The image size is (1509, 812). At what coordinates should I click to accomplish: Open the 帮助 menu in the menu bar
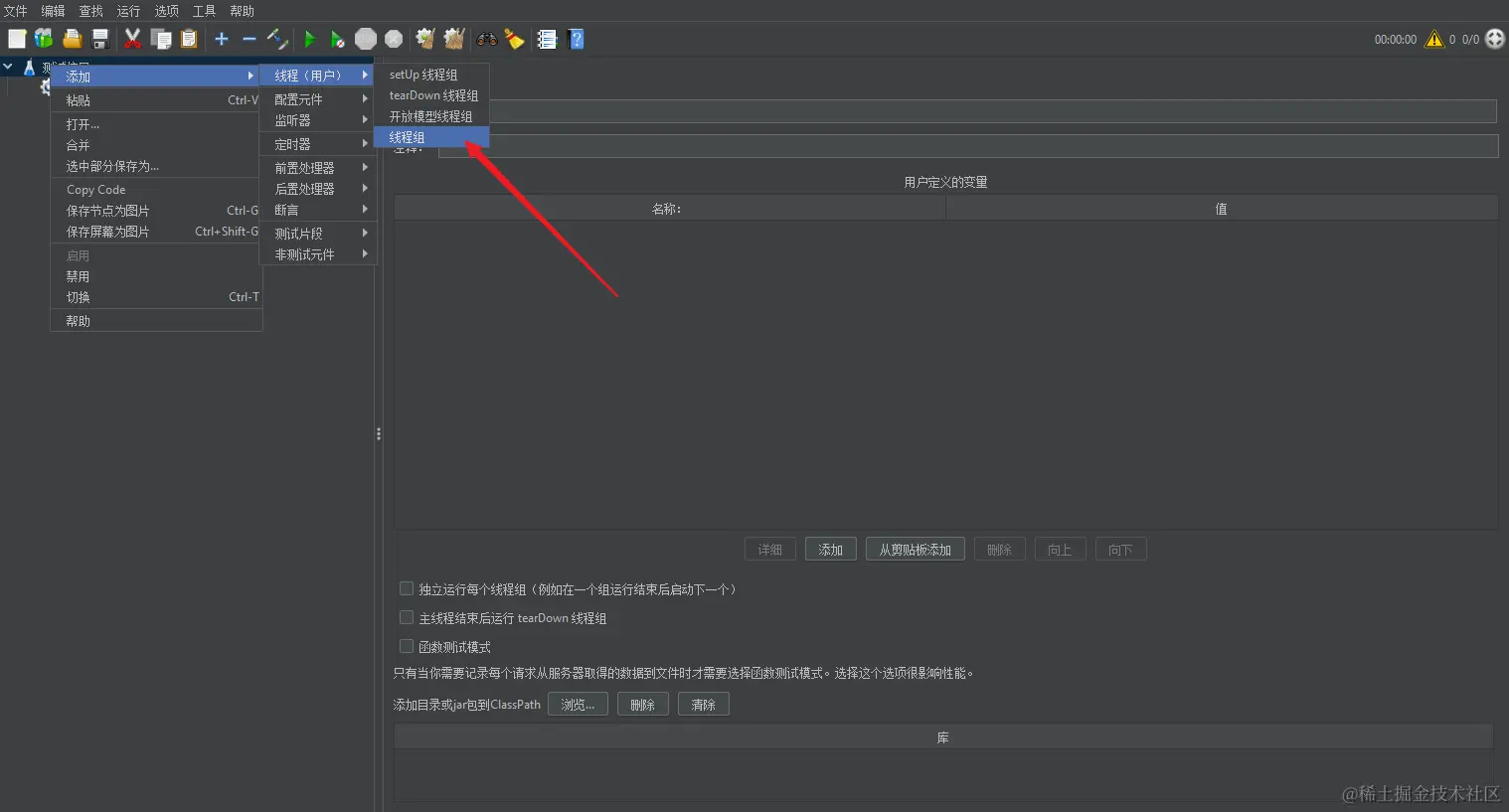click(242, 11)
